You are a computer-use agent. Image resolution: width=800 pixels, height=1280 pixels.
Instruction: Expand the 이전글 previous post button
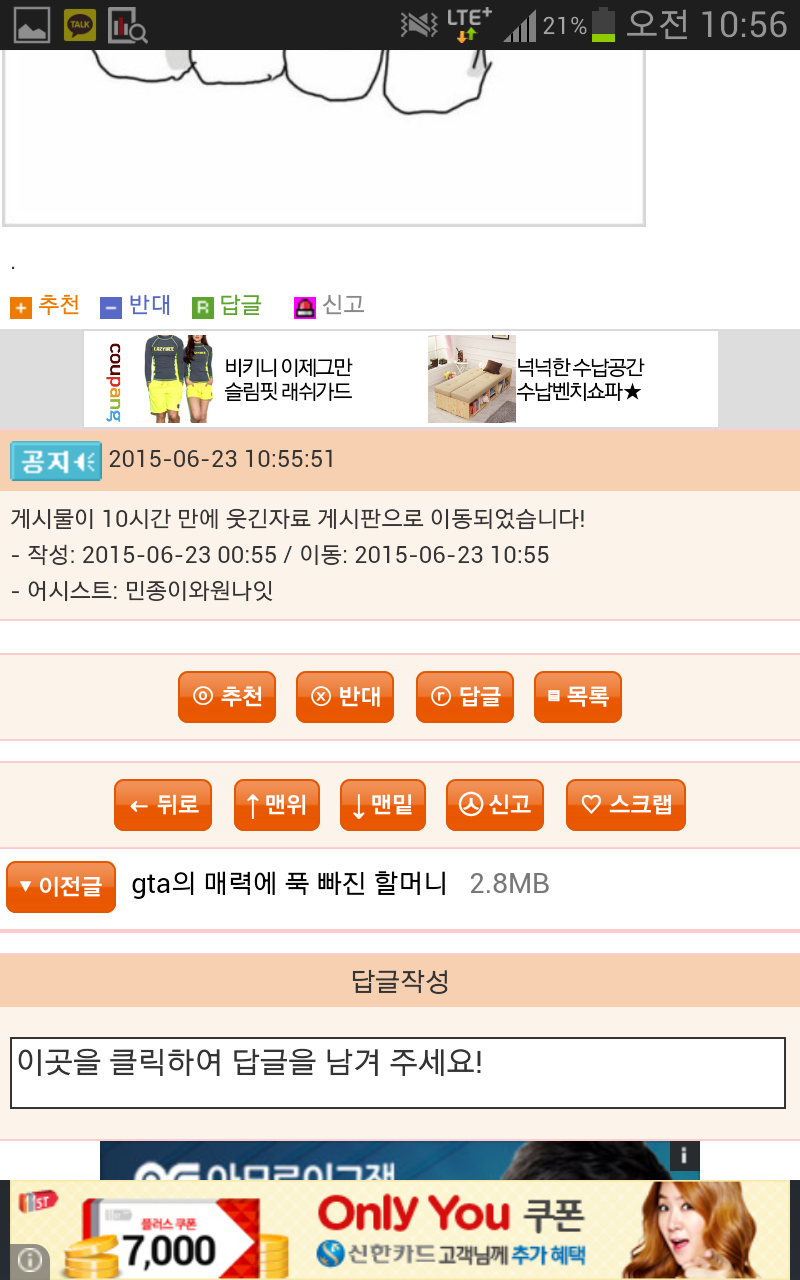pos(61,887)
